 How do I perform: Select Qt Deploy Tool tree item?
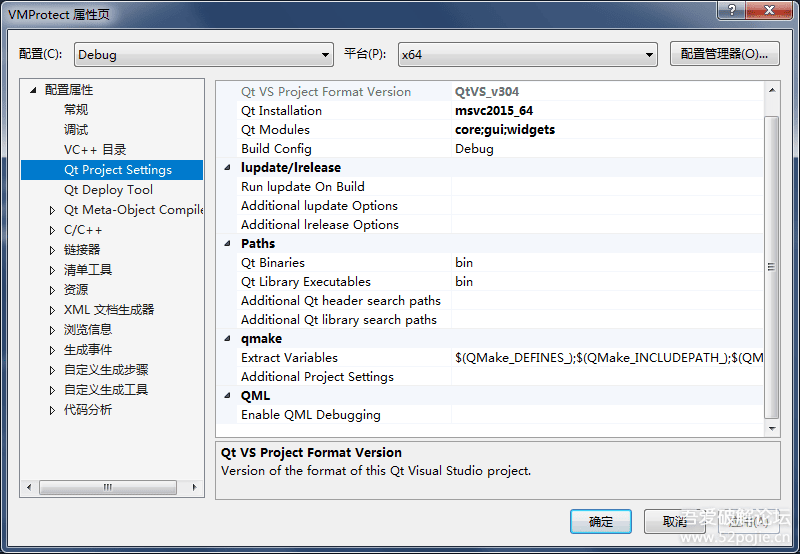pyautogui.click(x=108, y=190)
